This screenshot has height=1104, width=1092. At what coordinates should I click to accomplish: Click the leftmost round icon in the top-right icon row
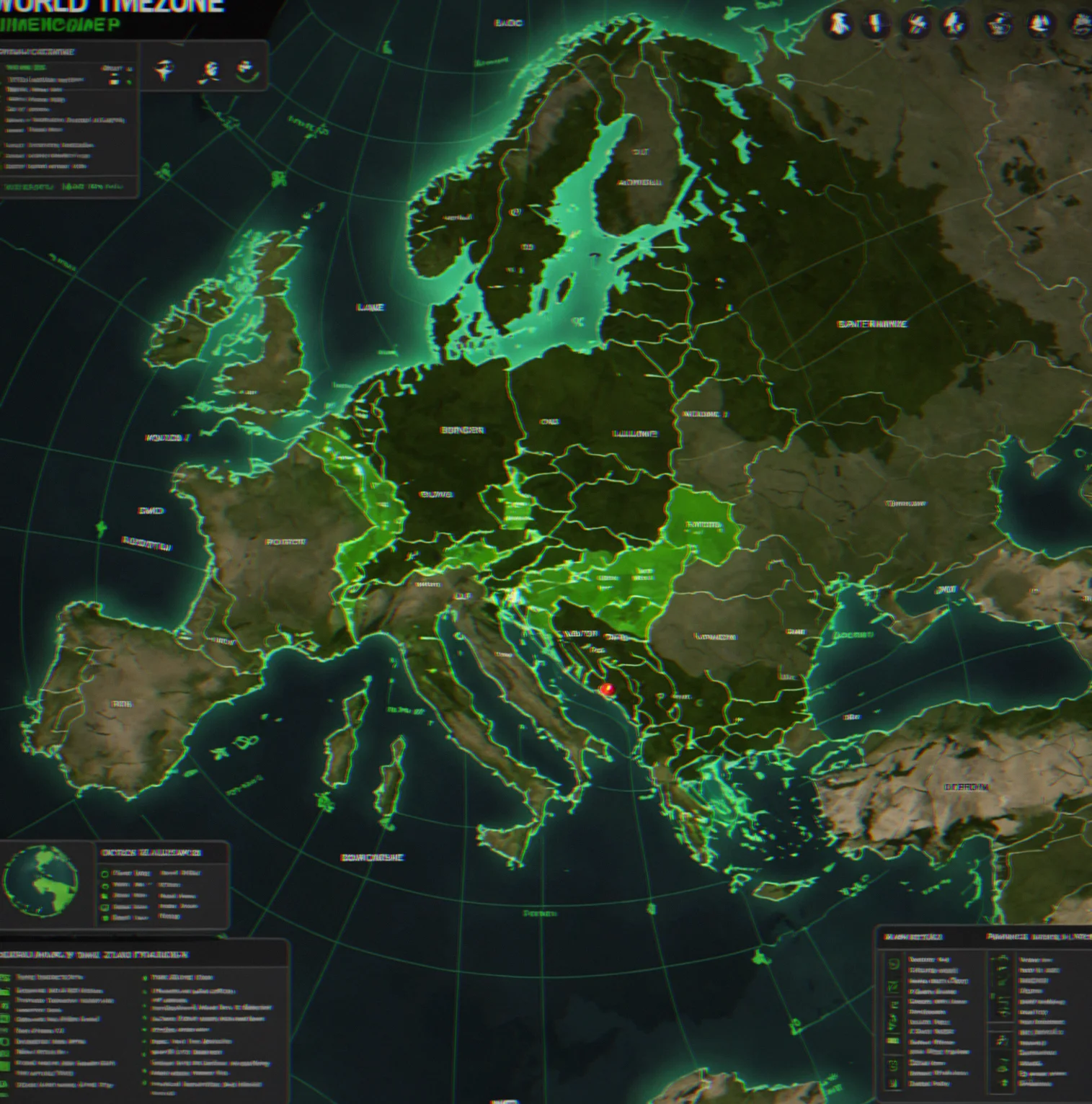point(838,25)
